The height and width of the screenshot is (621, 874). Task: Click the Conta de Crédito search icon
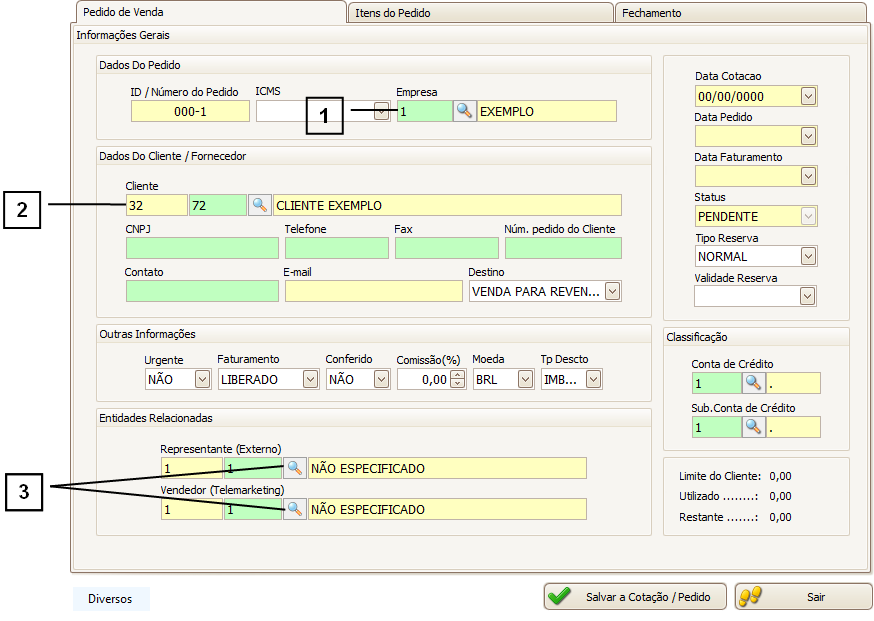click(x=753, y=383)
